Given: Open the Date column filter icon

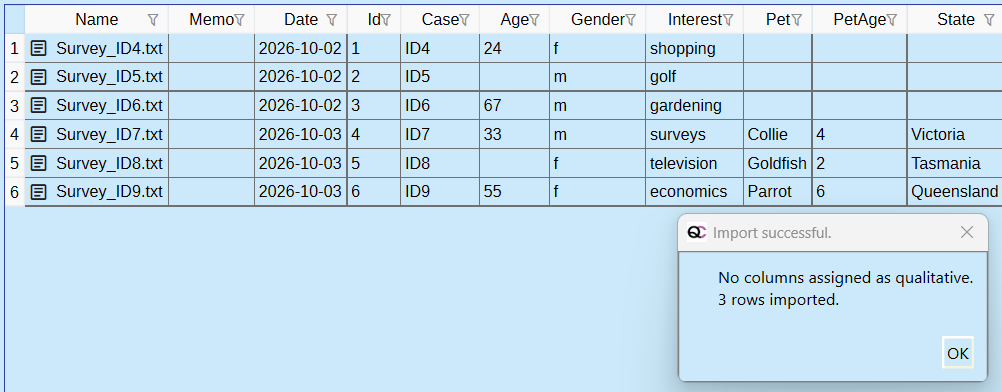Looking at the screenshot, I should click(332, 20).
